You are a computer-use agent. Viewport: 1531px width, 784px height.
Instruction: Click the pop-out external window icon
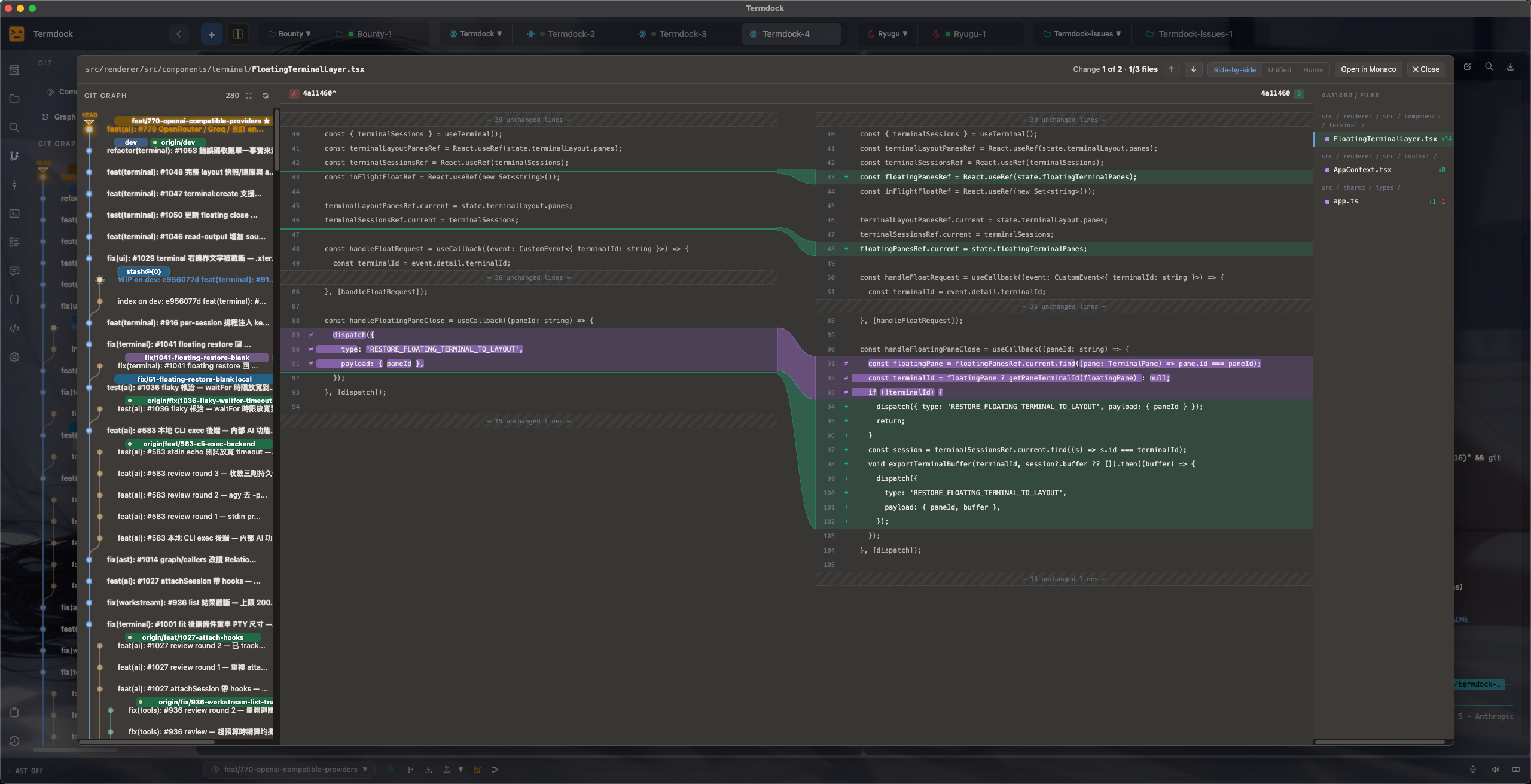tap(1468, 67)
